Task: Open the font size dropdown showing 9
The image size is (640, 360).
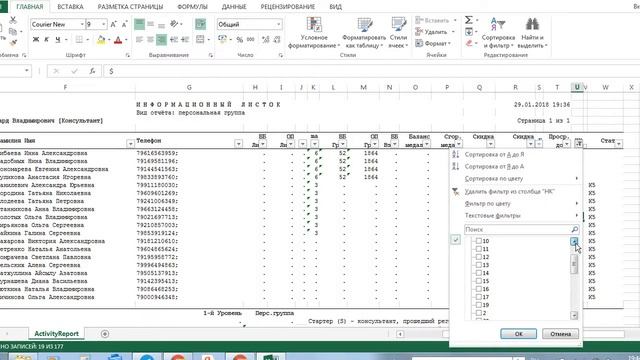Action: [x=103, y=24]
